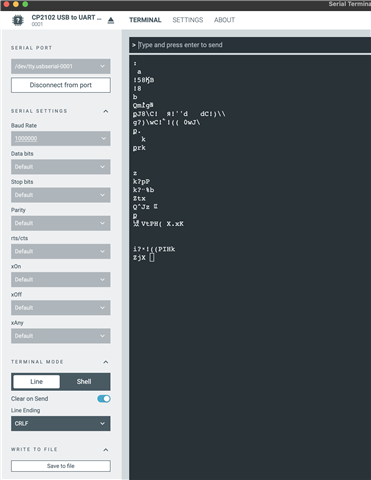Open the SETTINGS tab

pos(188,20)
